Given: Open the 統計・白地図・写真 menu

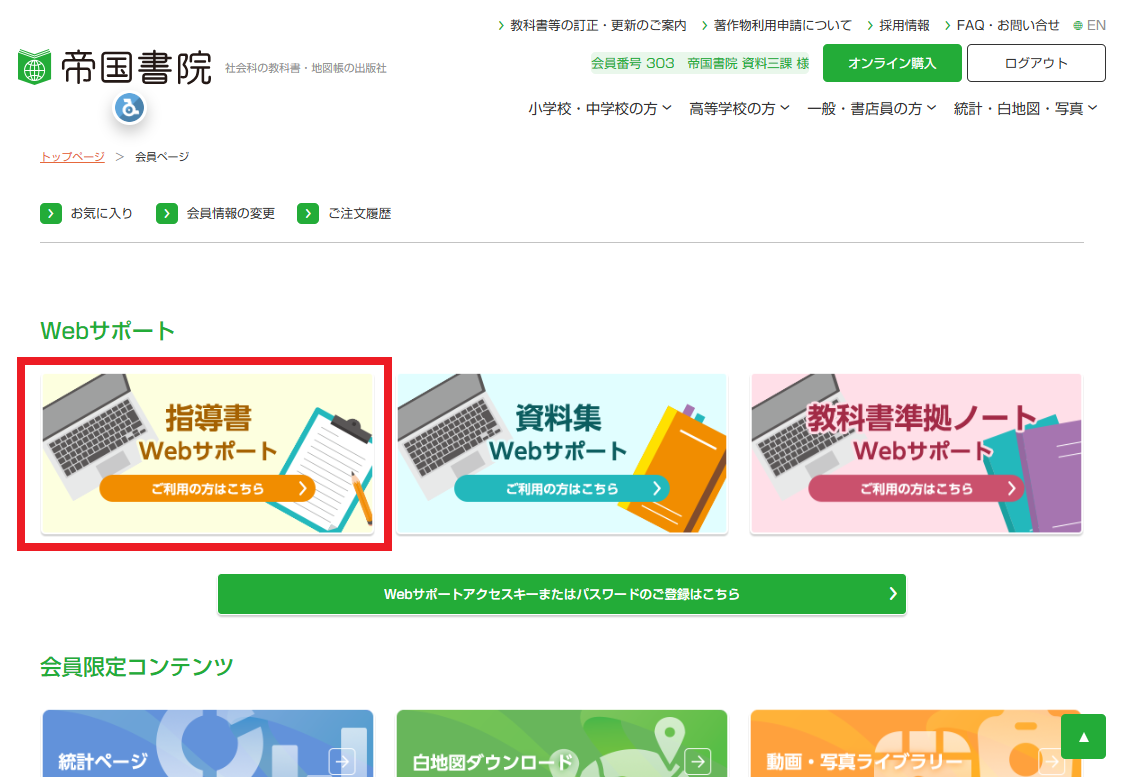Looking at the screenshot, I should (x=1025, y=109).
